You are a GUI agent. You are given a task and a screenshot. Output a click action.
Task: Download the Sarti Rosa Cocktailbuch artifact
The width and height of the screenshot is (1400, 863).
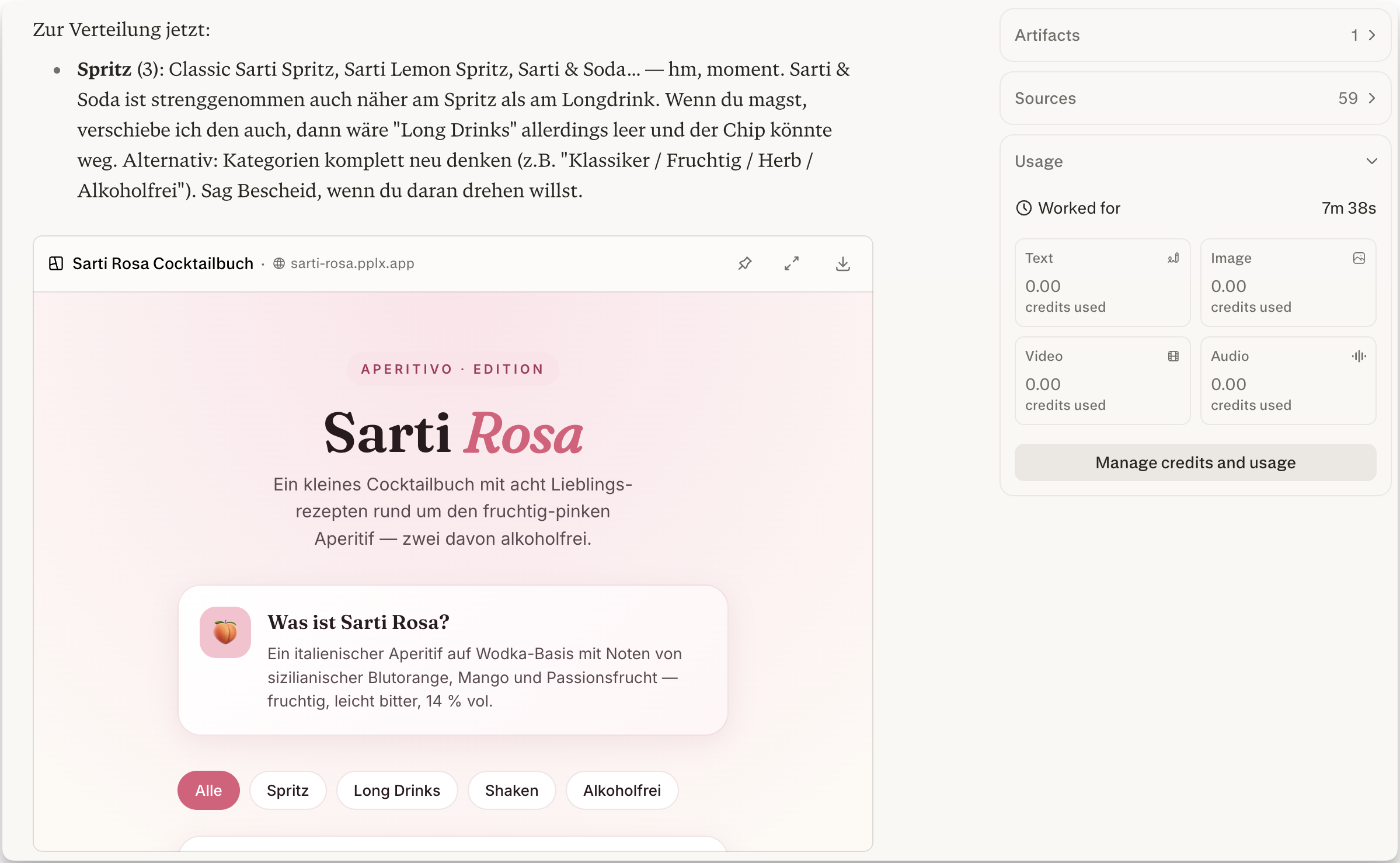point(842,264)
